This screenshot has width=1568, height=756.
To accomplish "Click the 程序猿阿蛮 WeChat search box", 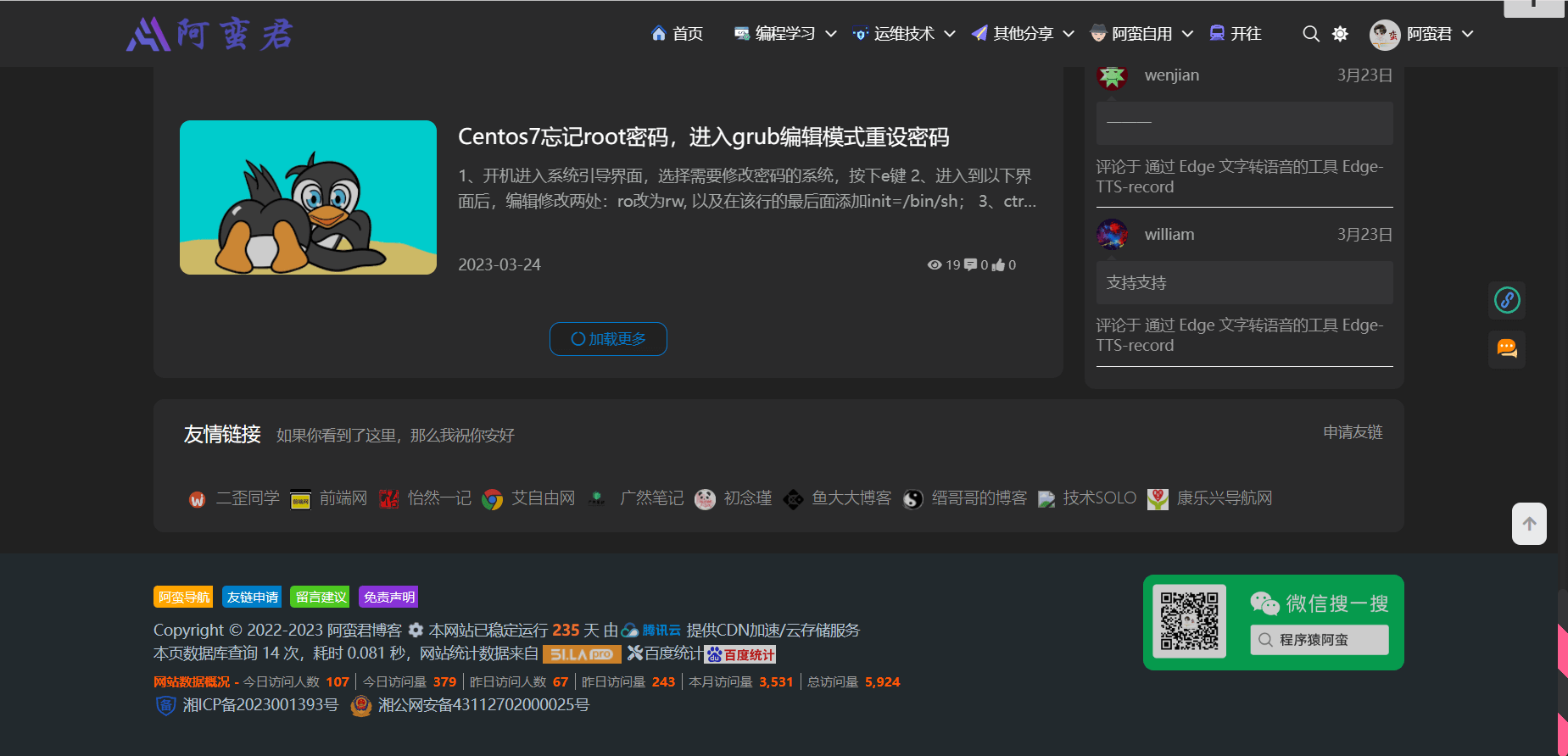I will click(1319, 640).
